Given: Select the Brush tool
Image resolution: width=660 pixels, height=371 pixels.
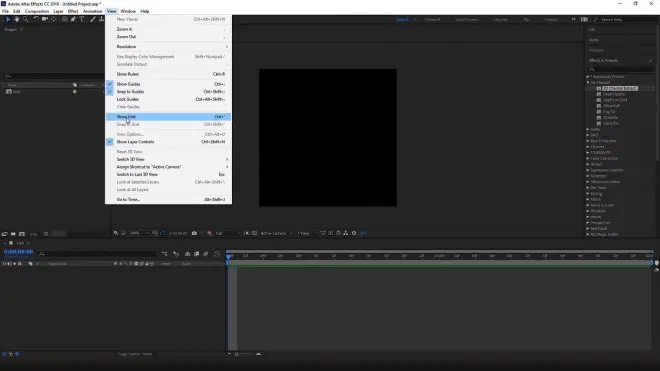Looking at the screenshot, I should [x=93, y=19].
